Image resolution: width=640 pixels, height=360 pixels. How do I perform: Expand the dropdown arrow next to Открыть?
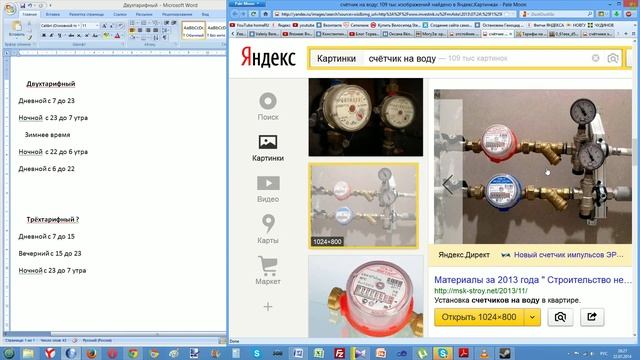[x=532, y=317]
